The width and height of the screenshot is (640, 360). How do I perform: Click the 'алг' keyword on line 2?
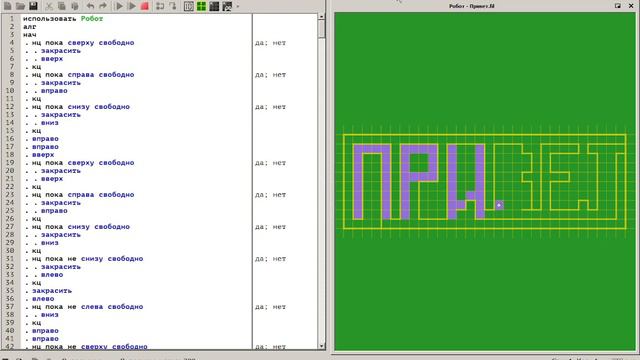[x=29, y=27]
